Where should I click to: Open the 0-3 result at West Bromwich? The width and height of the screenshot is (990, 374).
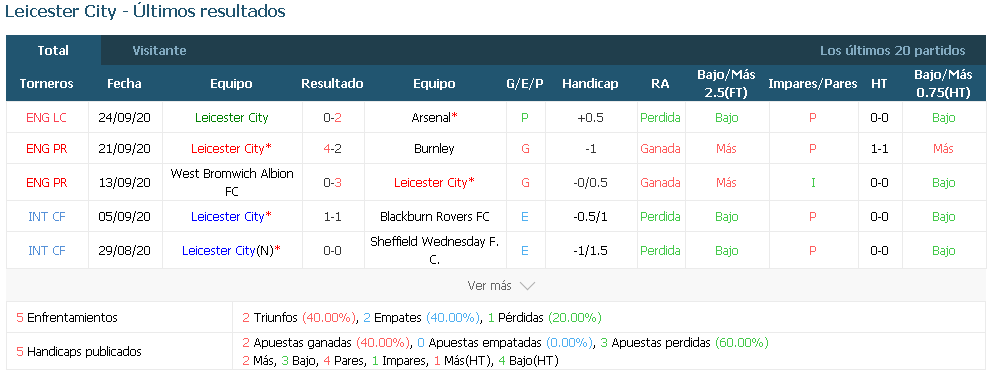pyautogui.click(x=332, y=183)
